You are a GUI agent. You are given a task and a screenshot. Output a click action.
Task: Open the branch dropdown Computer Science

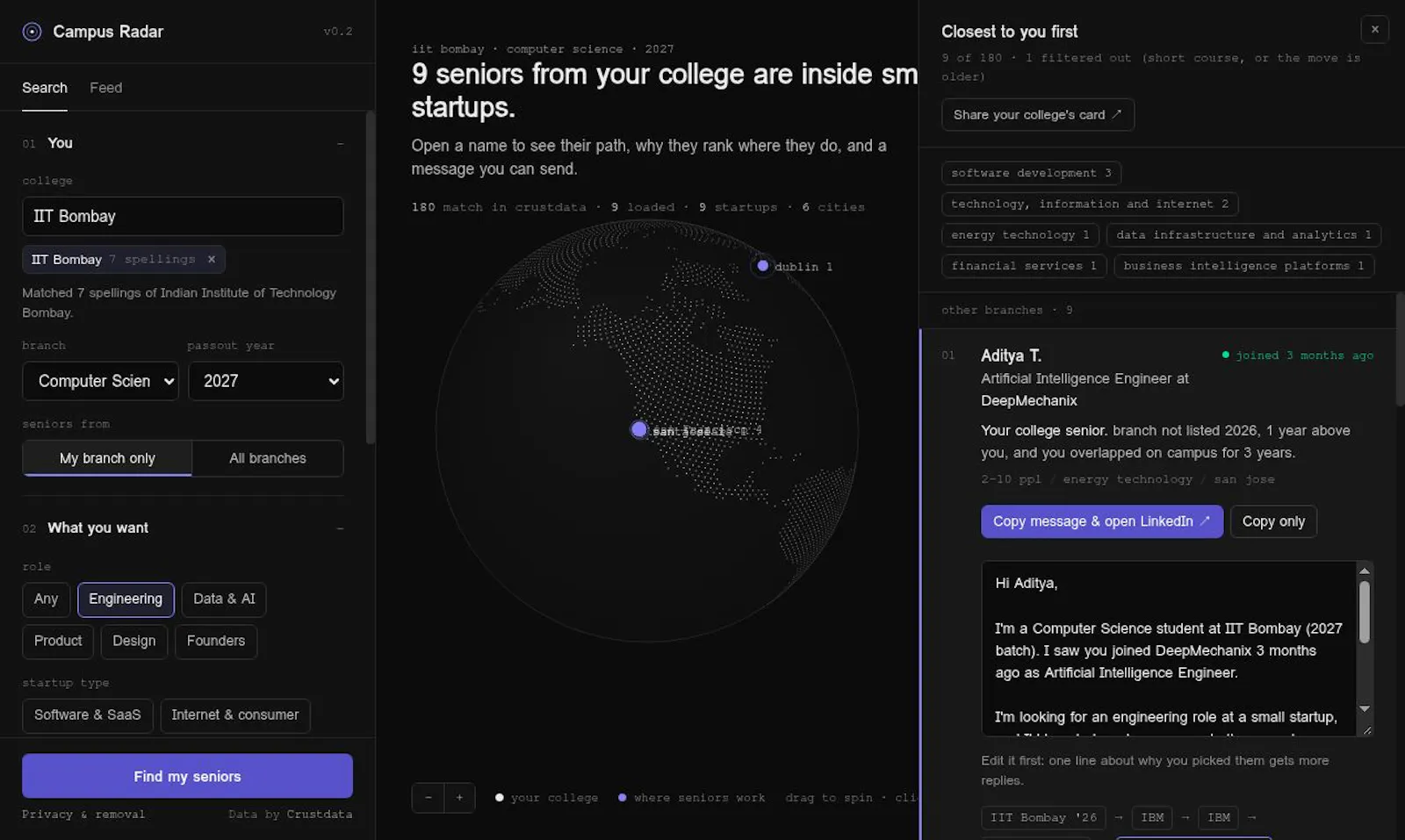click(100, 381)
